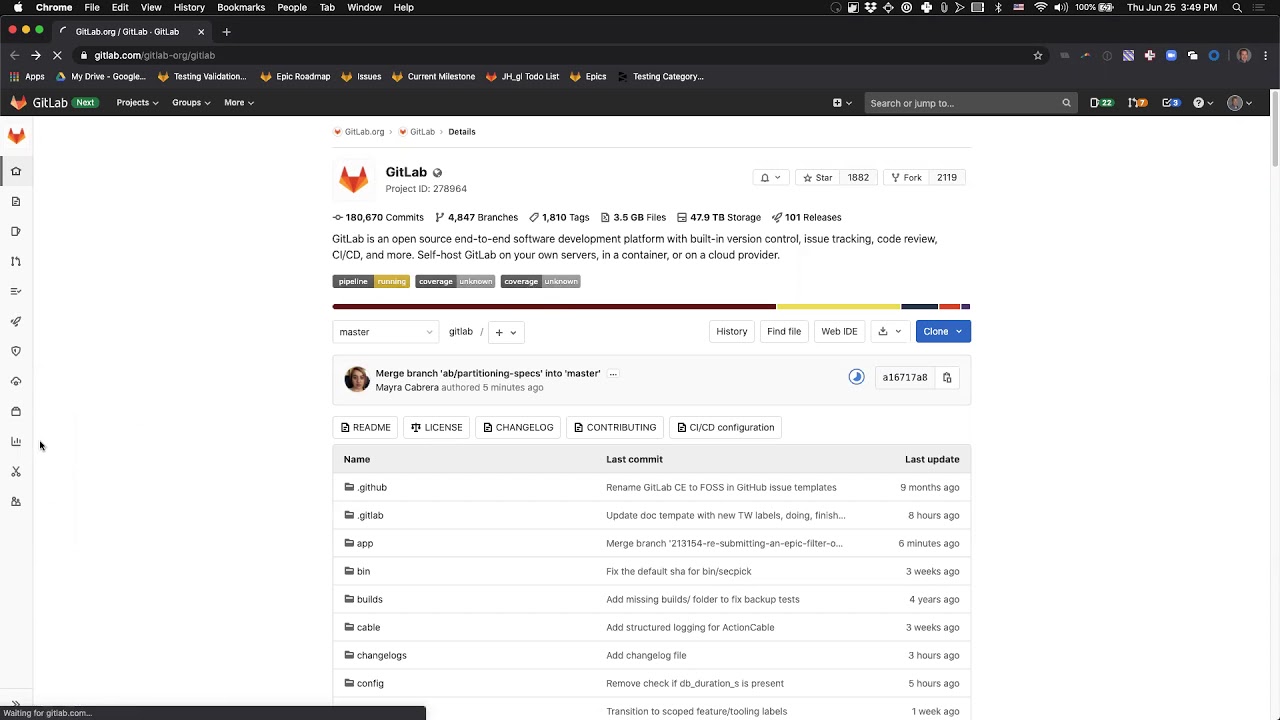1280x720 pixels.
Task: Open the Operations cloud sidebar icon
Action: 16,381
